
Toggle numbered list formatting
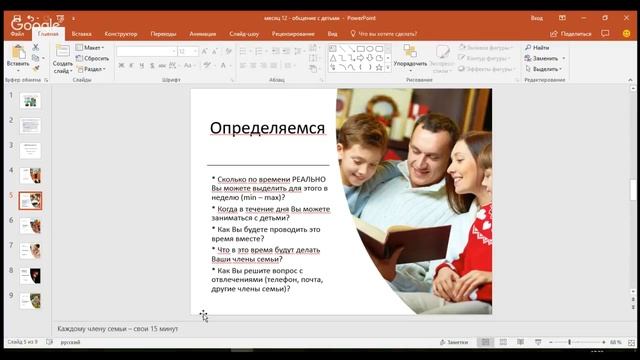[259, 51]
